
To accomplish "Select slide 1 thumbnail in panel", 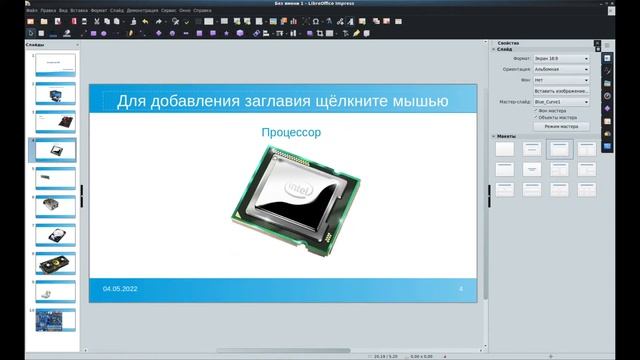I will (56, 64).
